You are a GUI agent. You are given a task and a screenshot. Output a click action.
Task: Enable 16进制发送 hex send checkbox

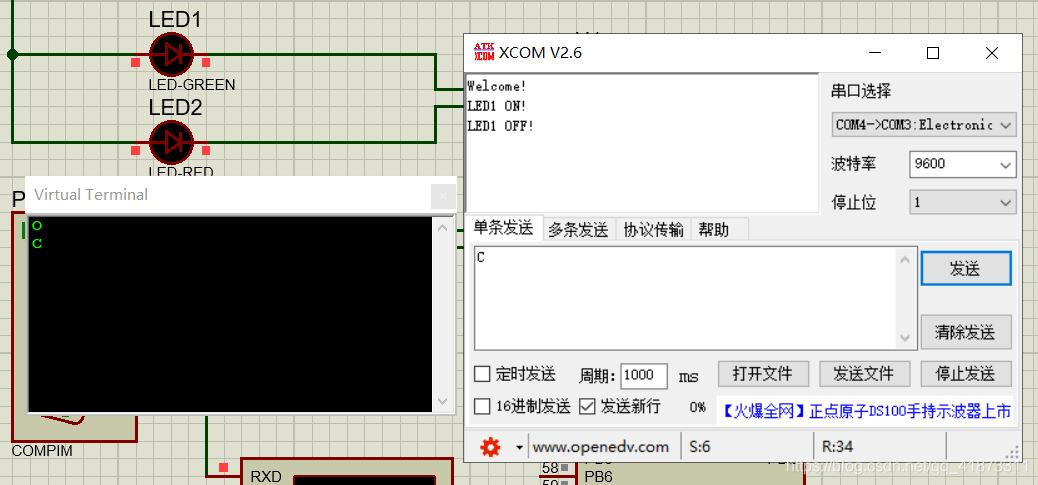483,406
